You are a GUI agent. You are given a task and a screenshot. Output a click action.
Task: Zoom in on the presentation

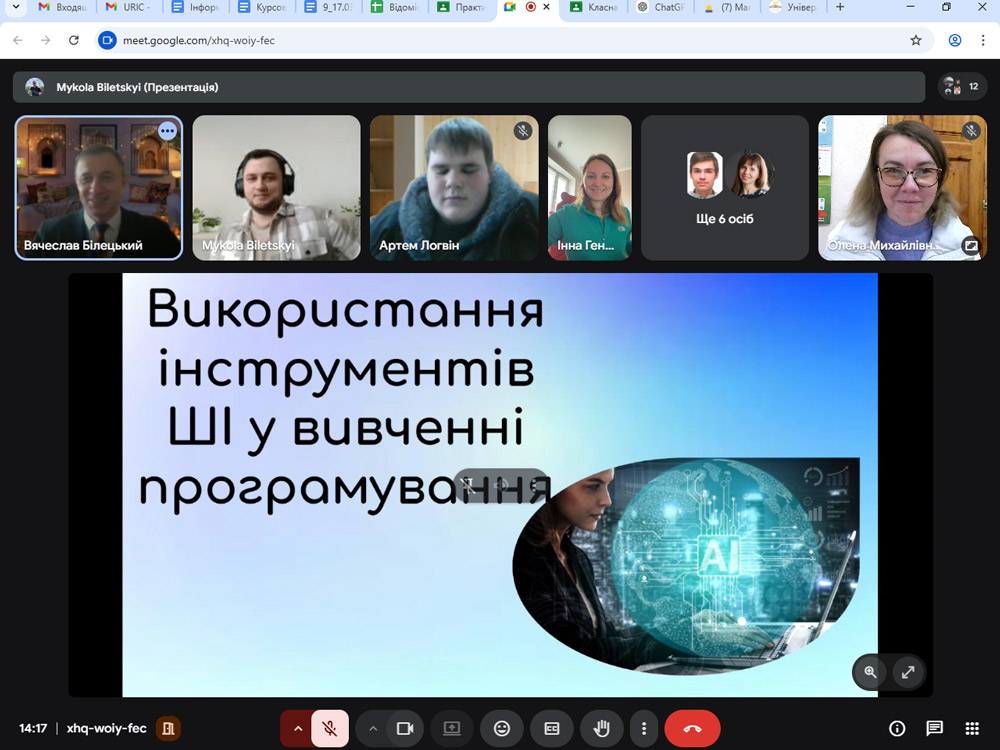(x=871, y=673)
